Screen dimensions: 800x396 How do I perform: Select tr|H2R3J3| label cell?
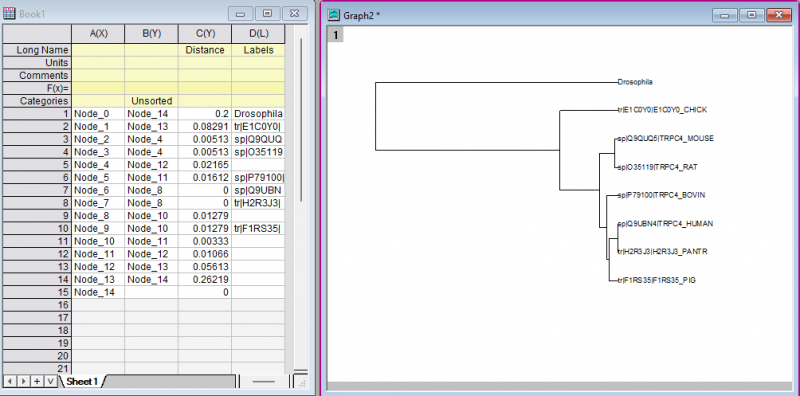tap(258, 203)
